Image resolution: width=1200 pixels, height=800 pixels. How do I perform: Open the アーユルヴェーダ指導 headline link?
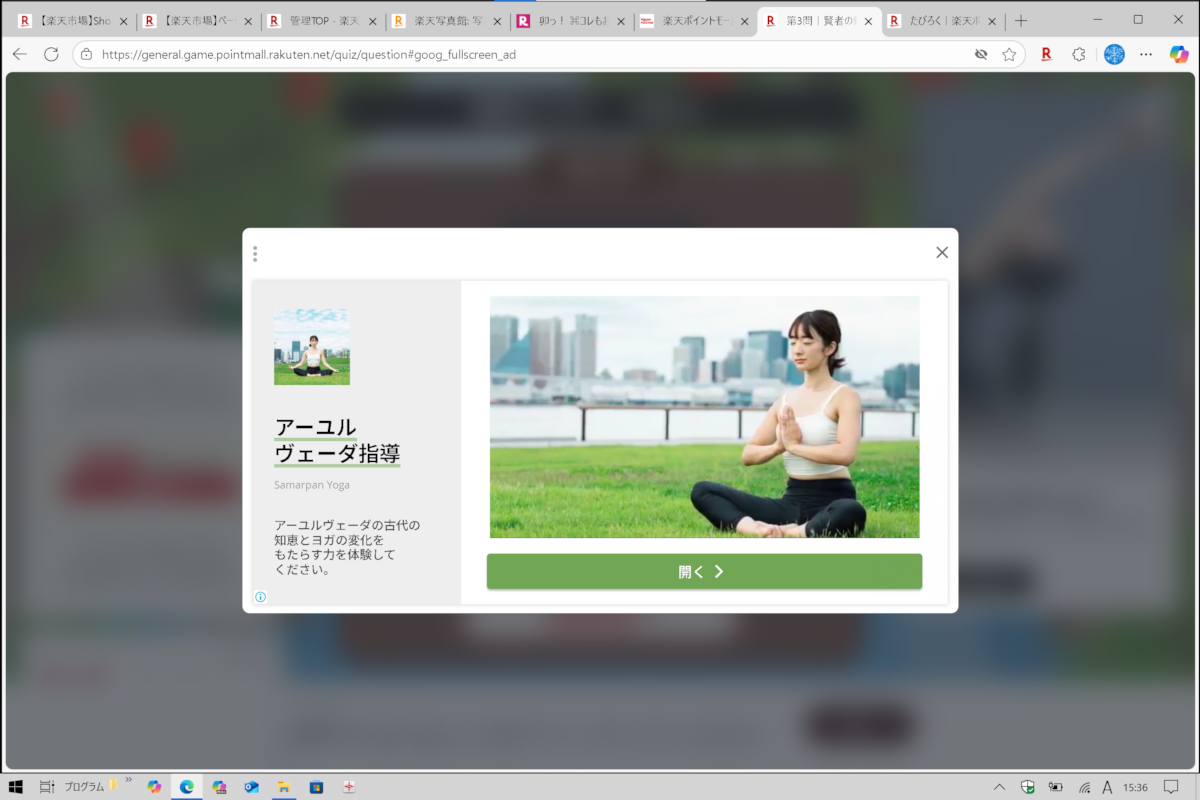(337, 441)
